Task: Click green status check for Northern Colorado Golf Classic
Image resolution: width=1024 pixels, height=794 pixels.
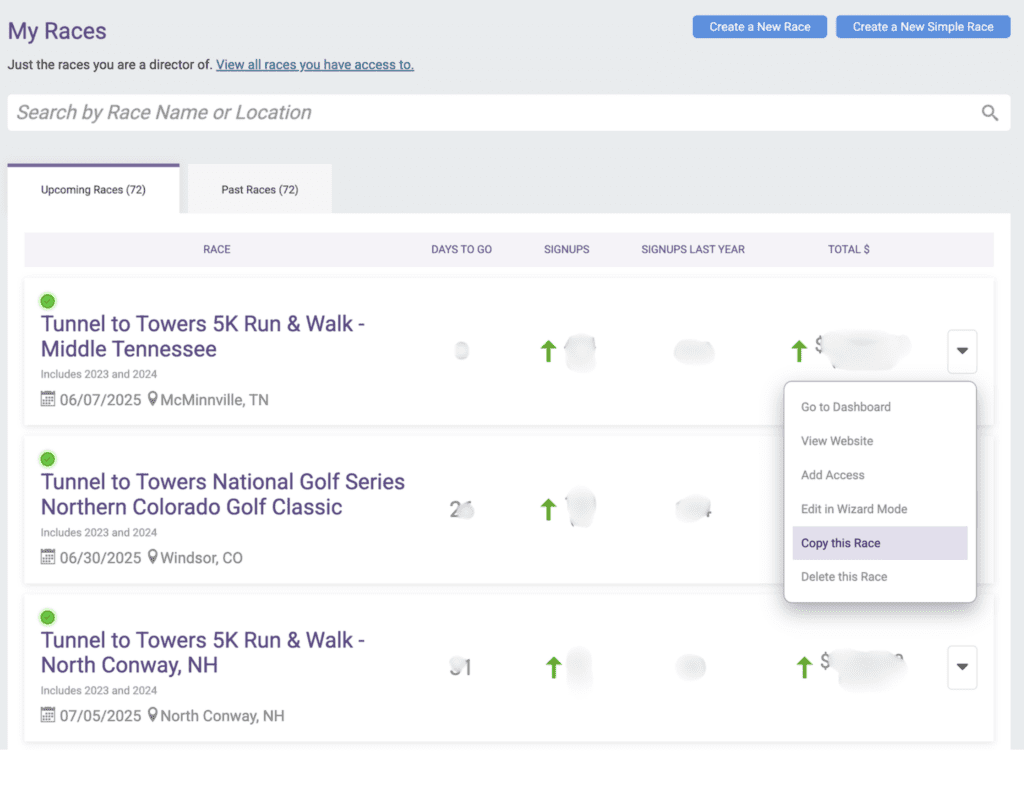Action: coord(48,459)
